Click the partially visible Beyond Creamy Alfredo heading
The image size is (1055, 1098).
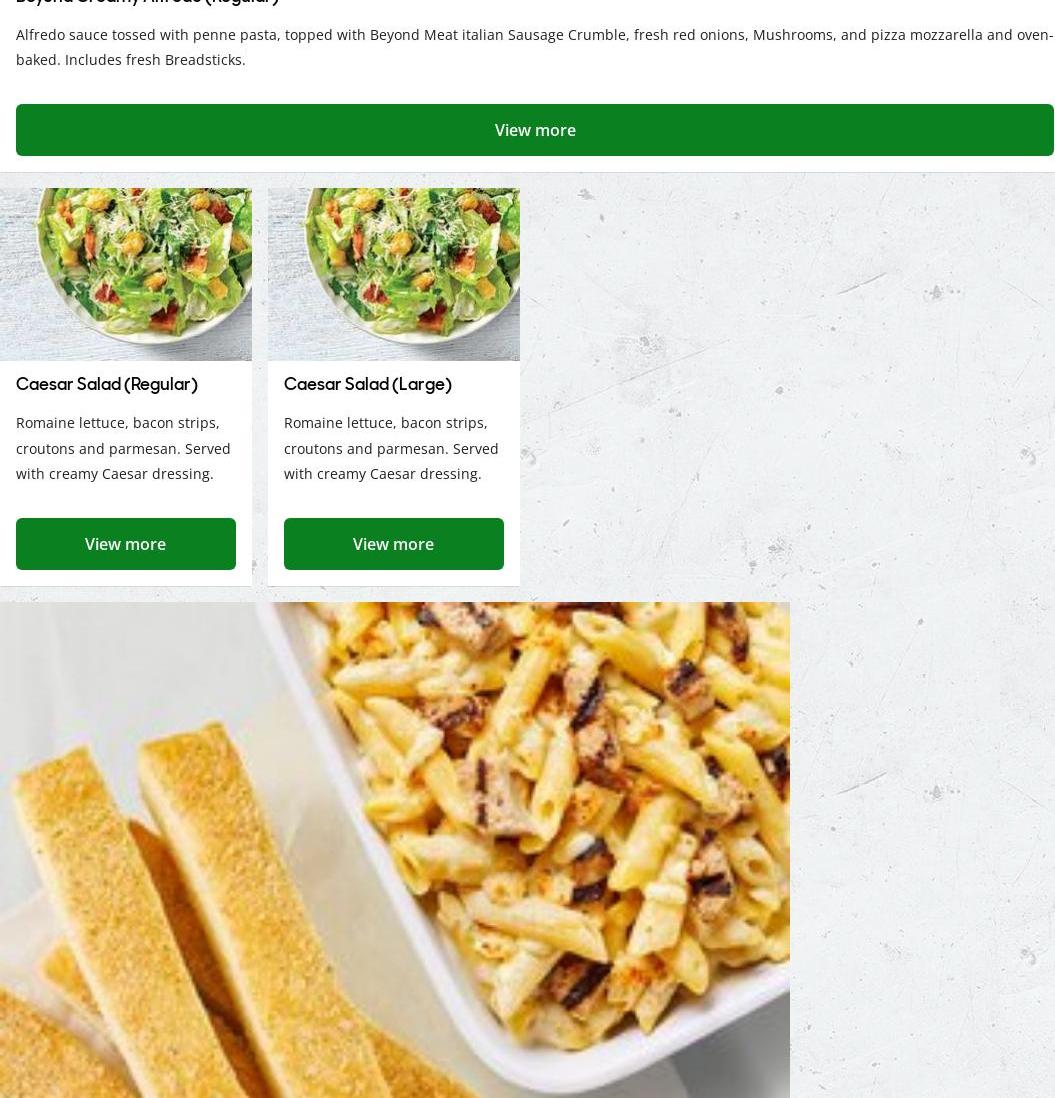148,2
